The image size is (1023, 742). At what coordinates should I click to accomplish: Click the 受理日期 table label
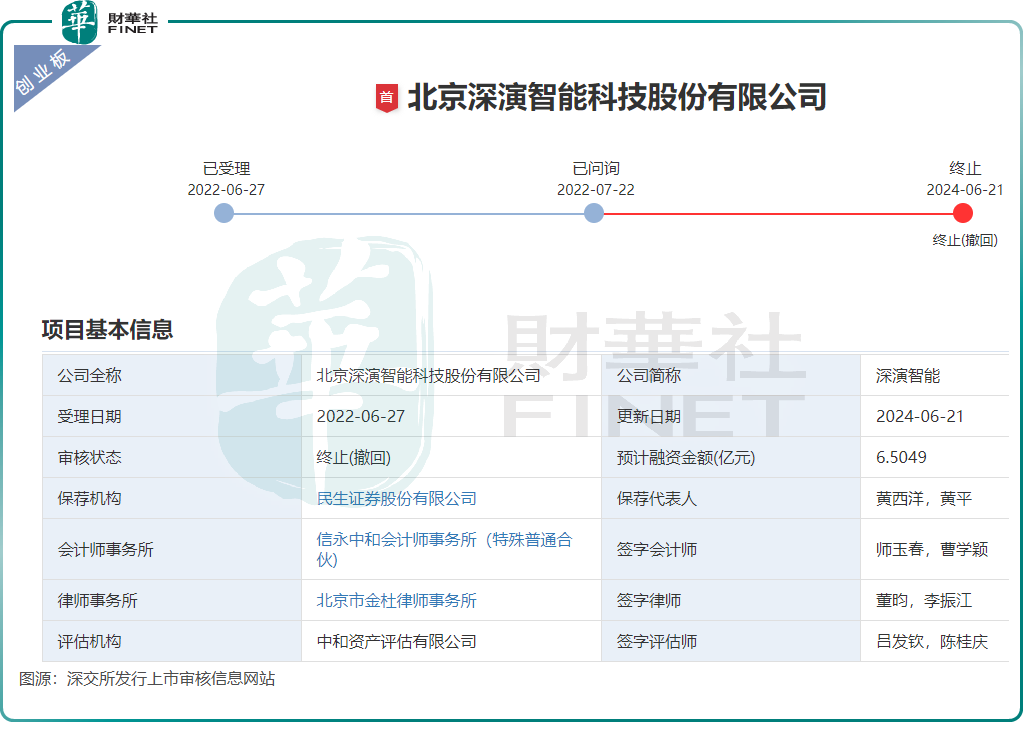pos(89,416)
